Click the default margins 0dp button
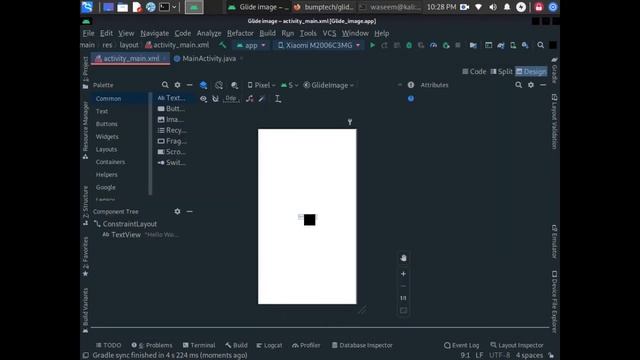Image resolution: width=640 pixels, height=360 pixels. pyautogui.click(x=231, y=98)
